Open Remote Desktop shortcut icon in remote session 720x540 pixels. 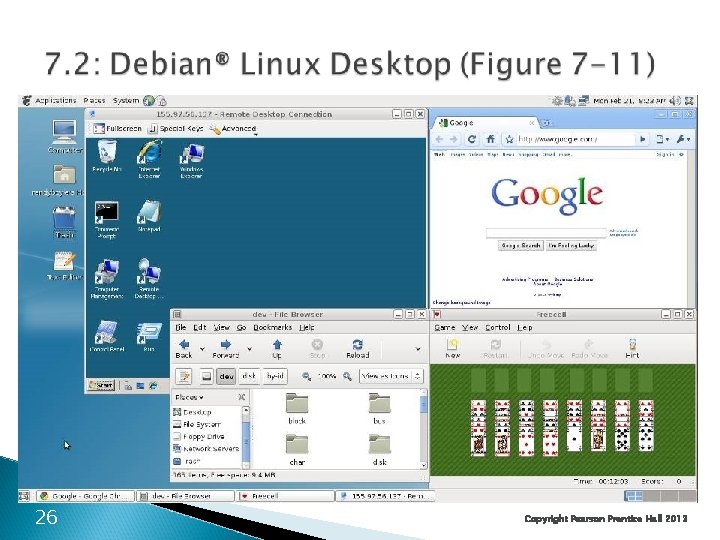(x=149, y=278)
